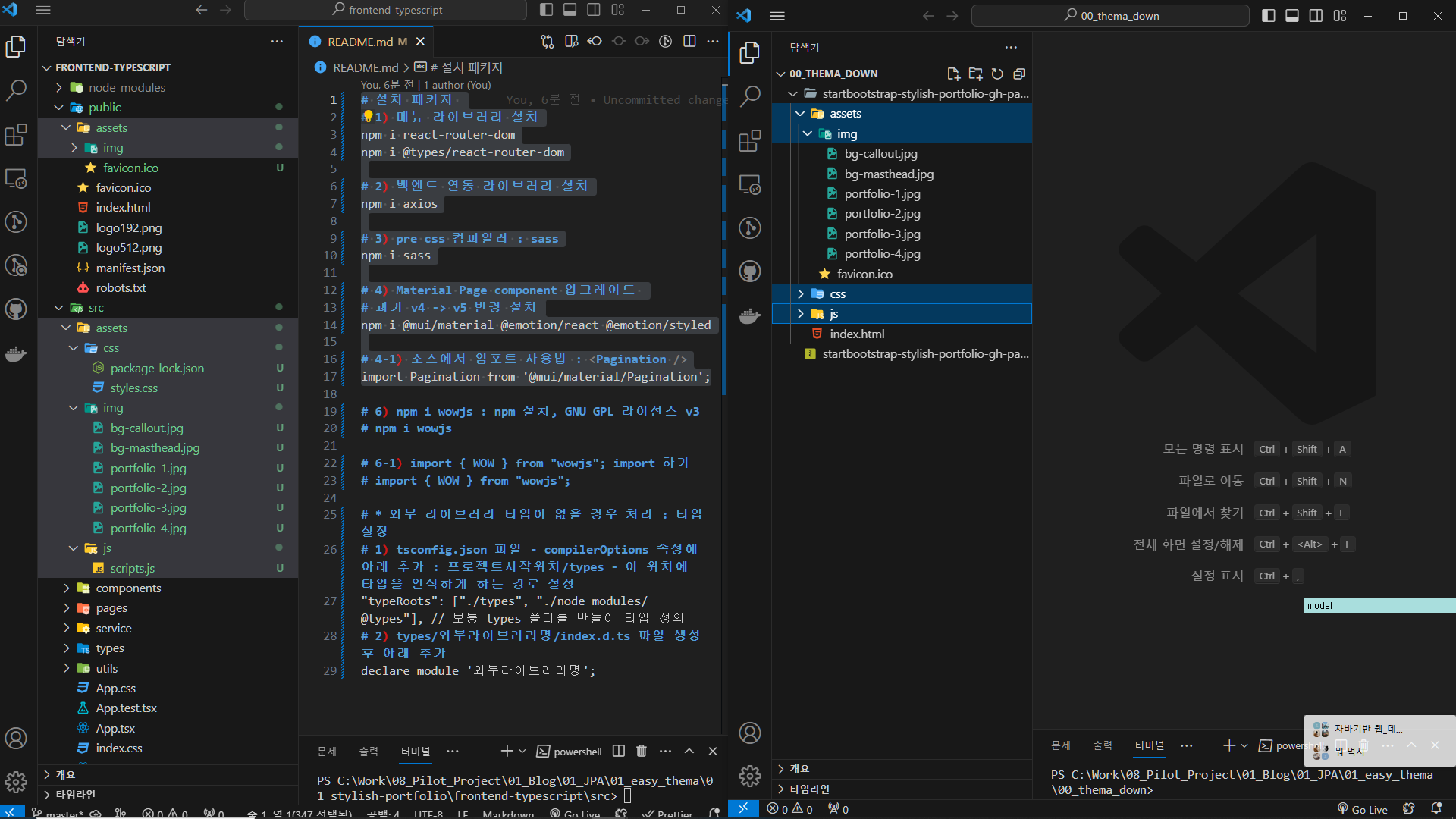Image resolution: width=1456 pixels, height=819 pixels.
Task: Open Output tab in left window panel
Action: click(369, 751)
